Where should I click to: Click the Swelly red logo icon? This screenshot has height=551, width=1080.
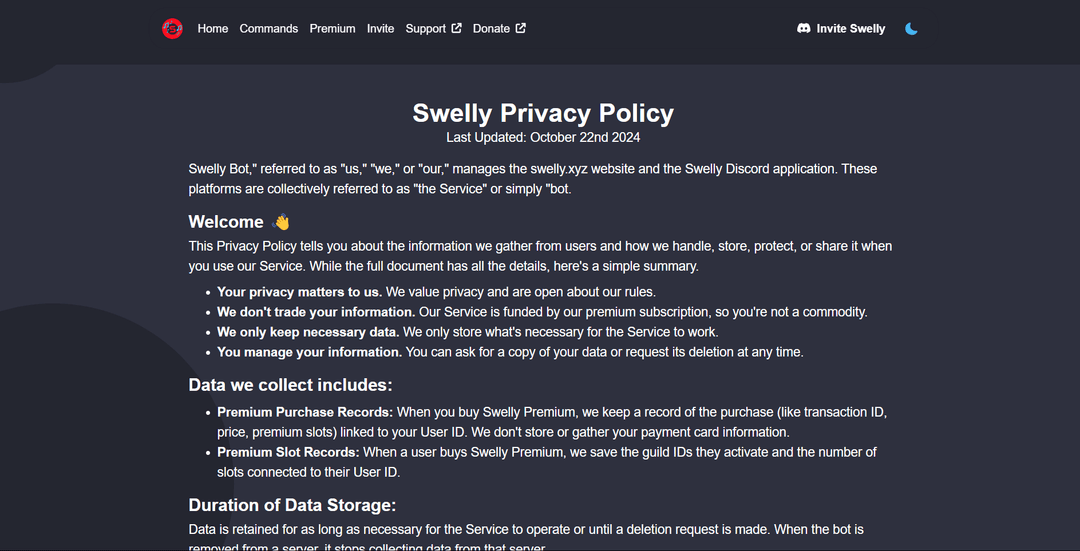[x=172, y=29]
